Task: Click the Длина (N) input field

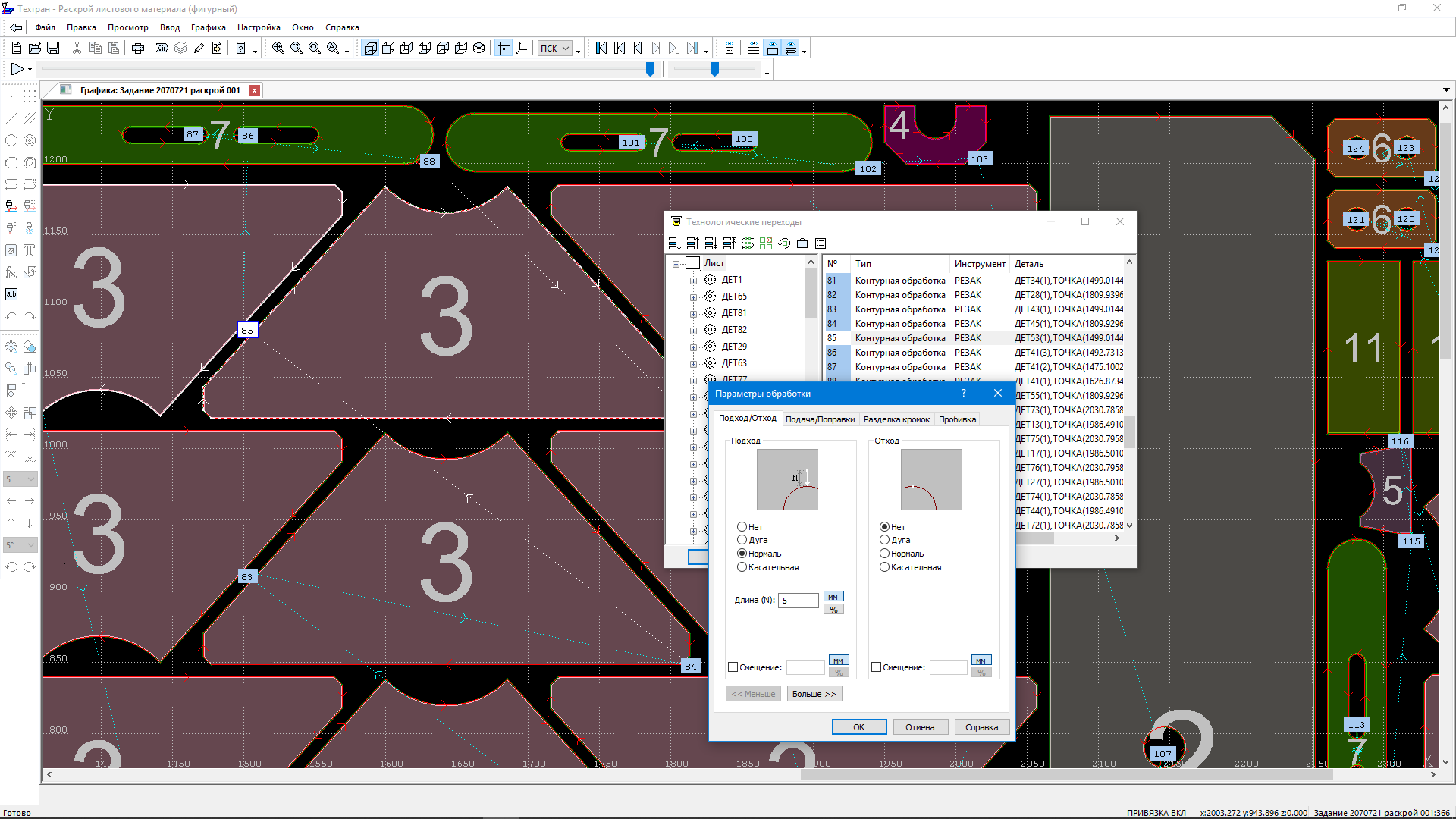Action: click(799, 601)
